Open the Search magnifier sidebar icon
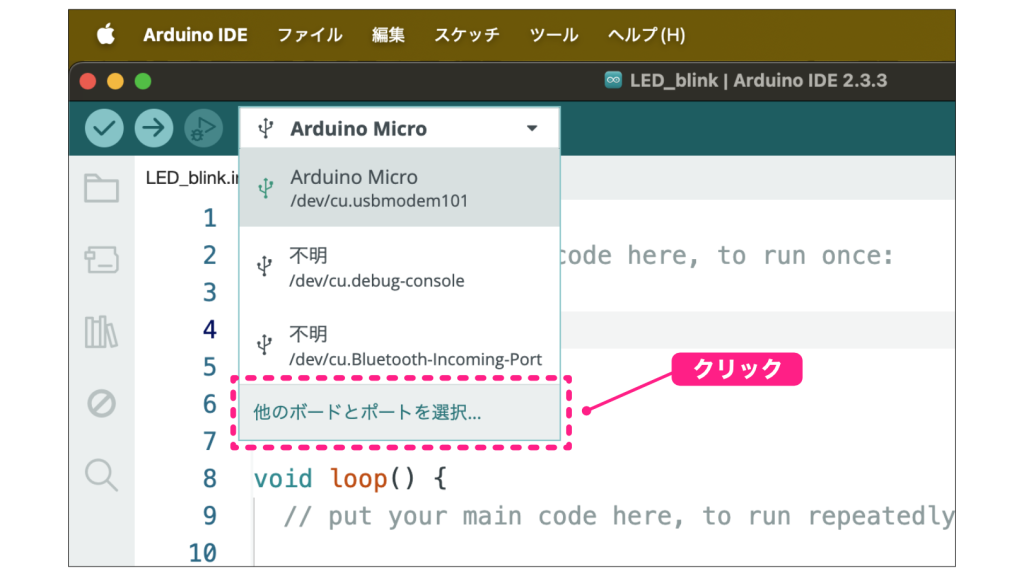 click(101, 475)
